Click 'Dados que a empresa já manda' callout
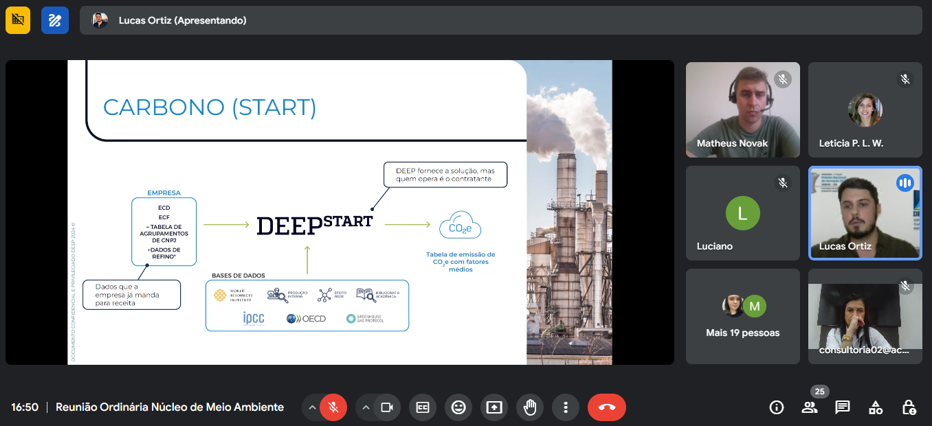932x426 pixels. [131, 295]
